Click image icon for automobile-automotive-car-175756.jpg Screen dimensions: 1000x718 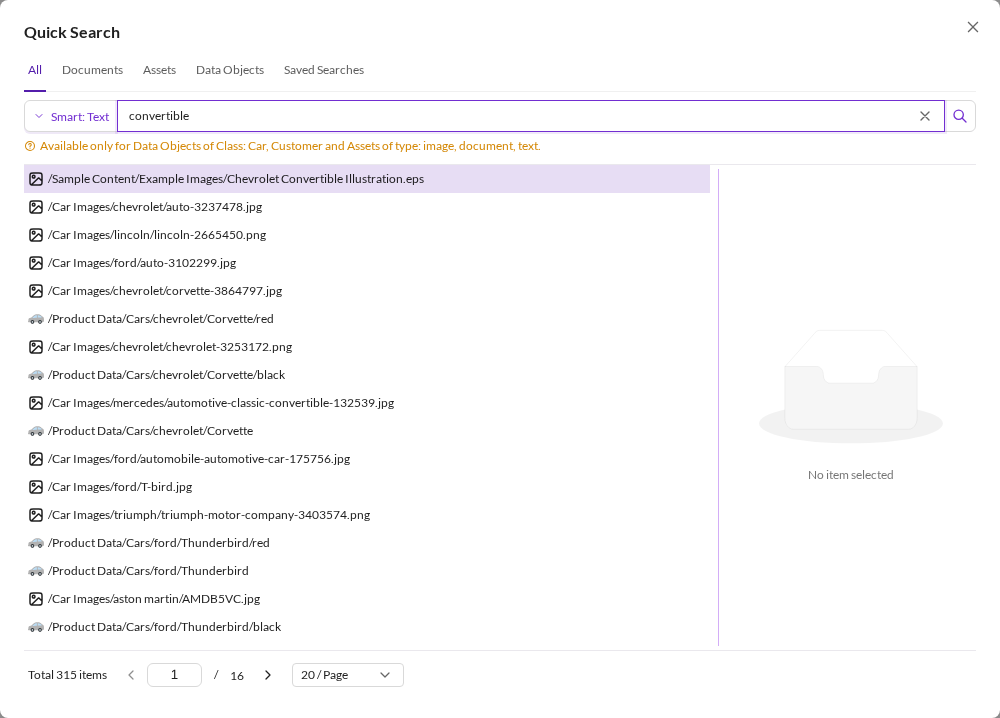(36, 459)
